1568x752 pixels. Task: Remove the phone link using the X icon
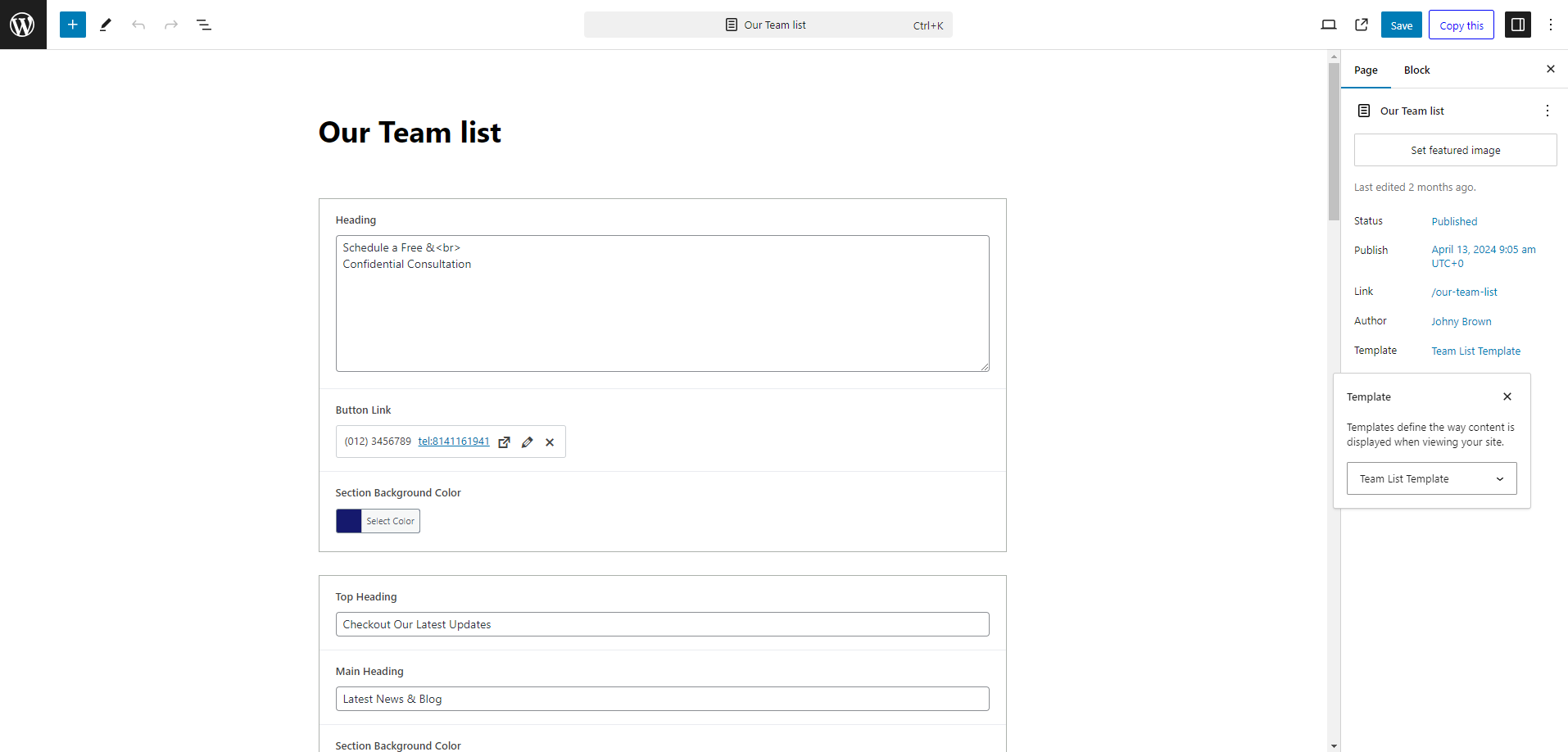[x=550, y=442]
